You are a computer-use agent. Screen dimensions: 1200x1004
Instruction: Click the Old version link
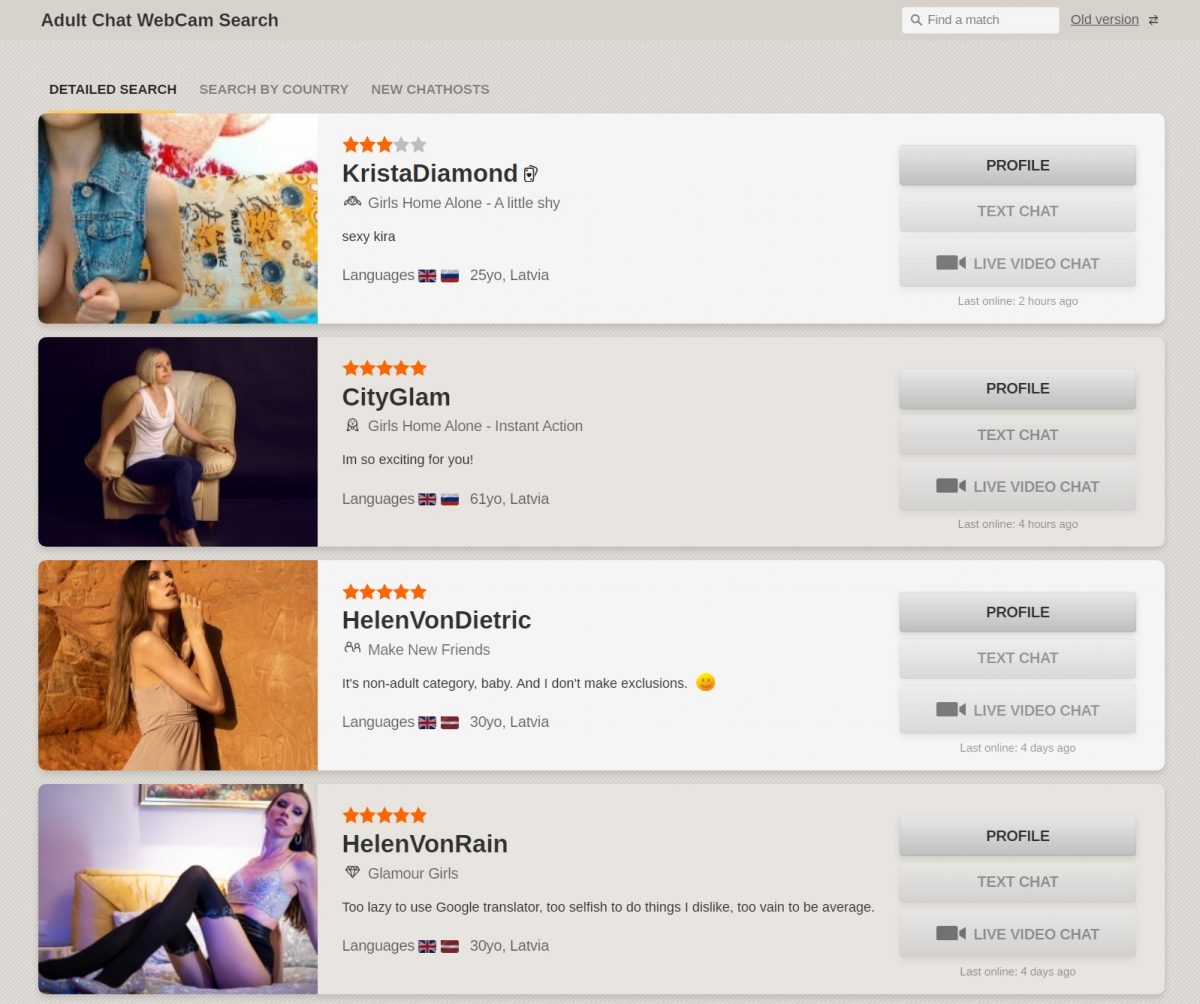click(1104, 20)
